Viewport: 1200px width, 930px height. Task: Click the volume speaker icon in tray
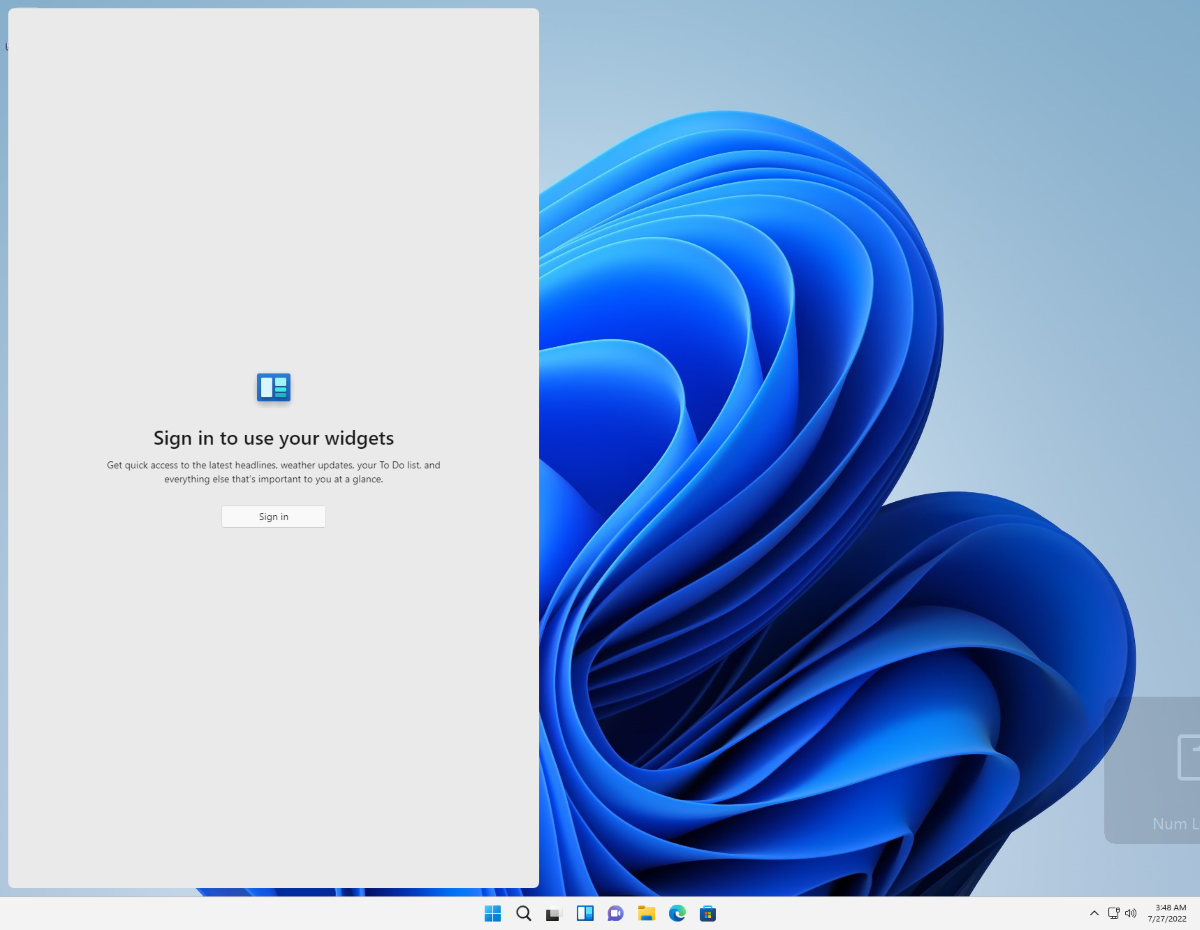tap(1131, 913)
